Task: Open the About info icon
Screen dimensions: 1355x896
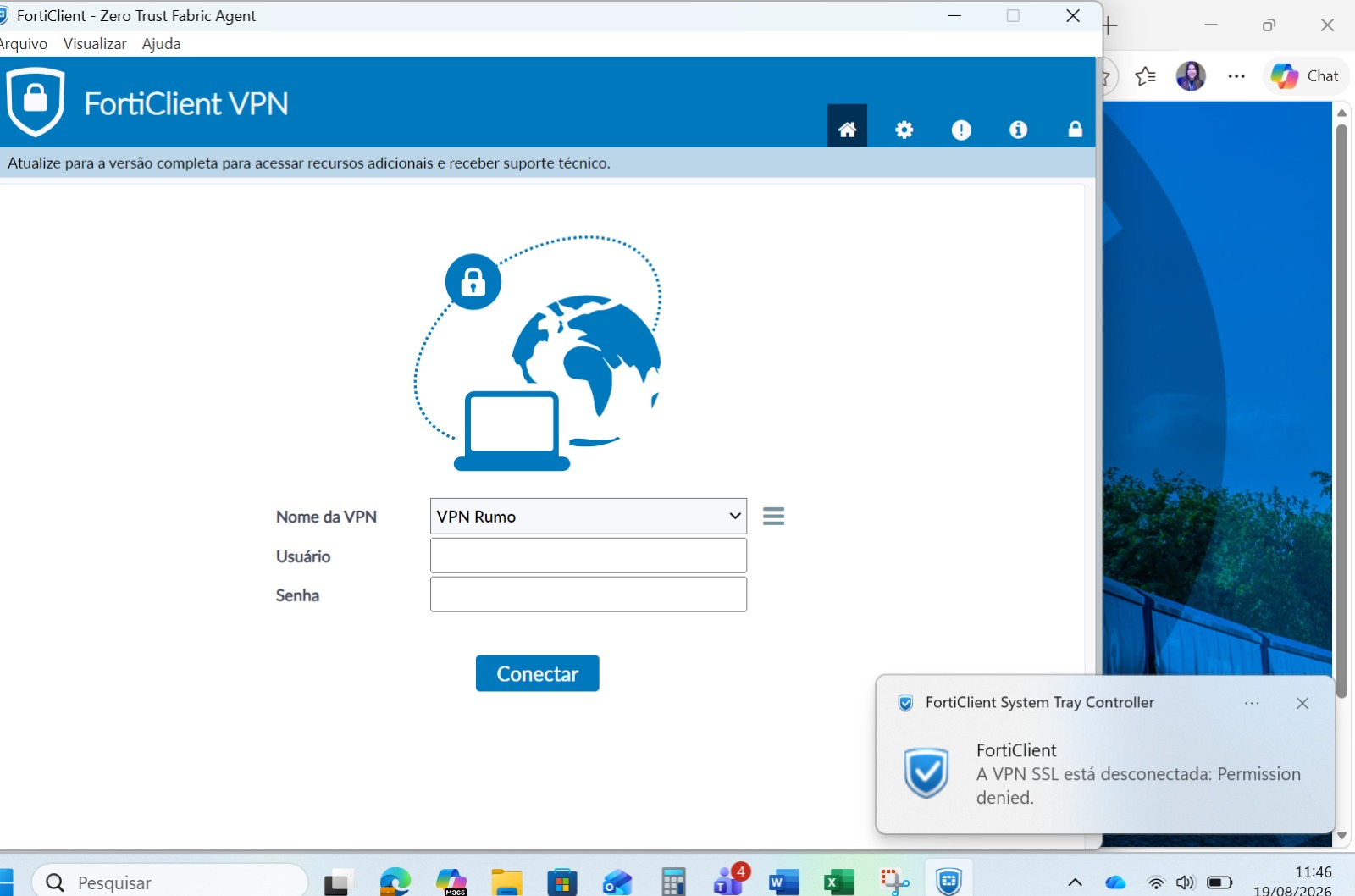Action: [x=1018, y=130]
